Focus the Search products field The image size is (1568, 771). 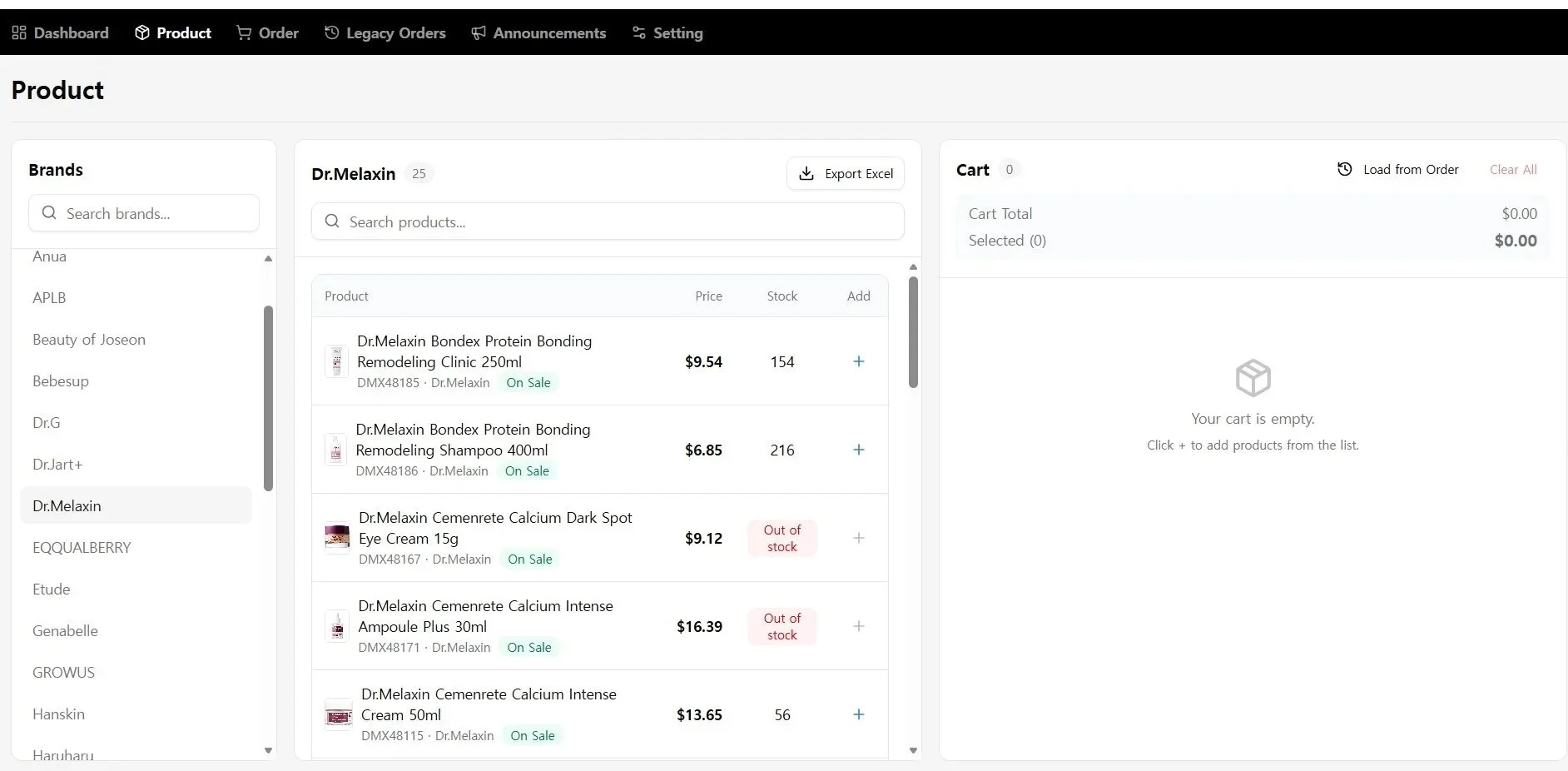pos(608,221)
